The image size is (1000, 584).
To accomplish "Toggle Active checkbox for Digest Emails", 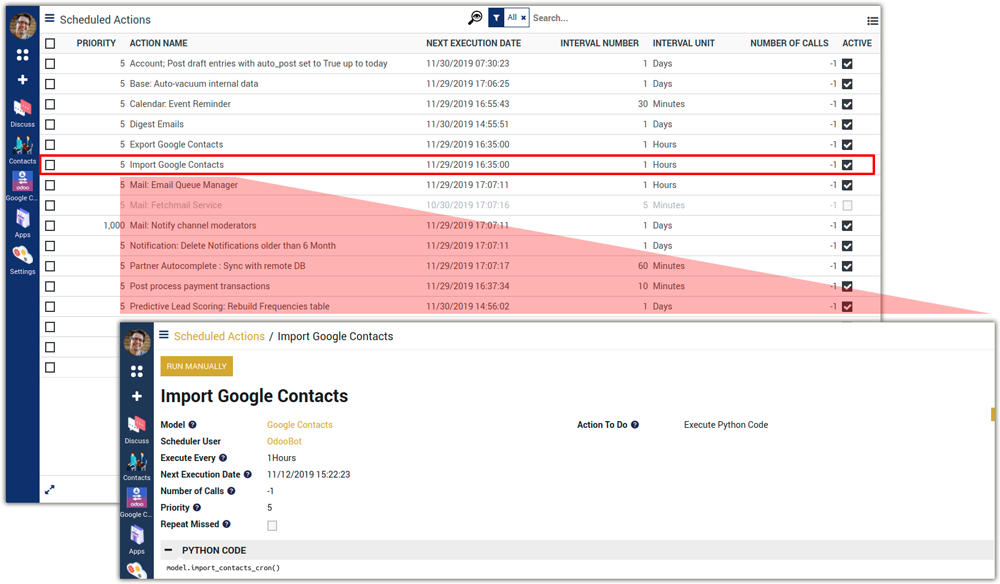I will [x=847, y=125].
